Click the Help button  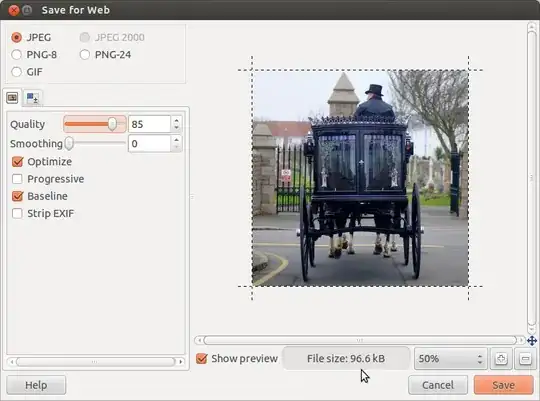(x=36, y=385)
